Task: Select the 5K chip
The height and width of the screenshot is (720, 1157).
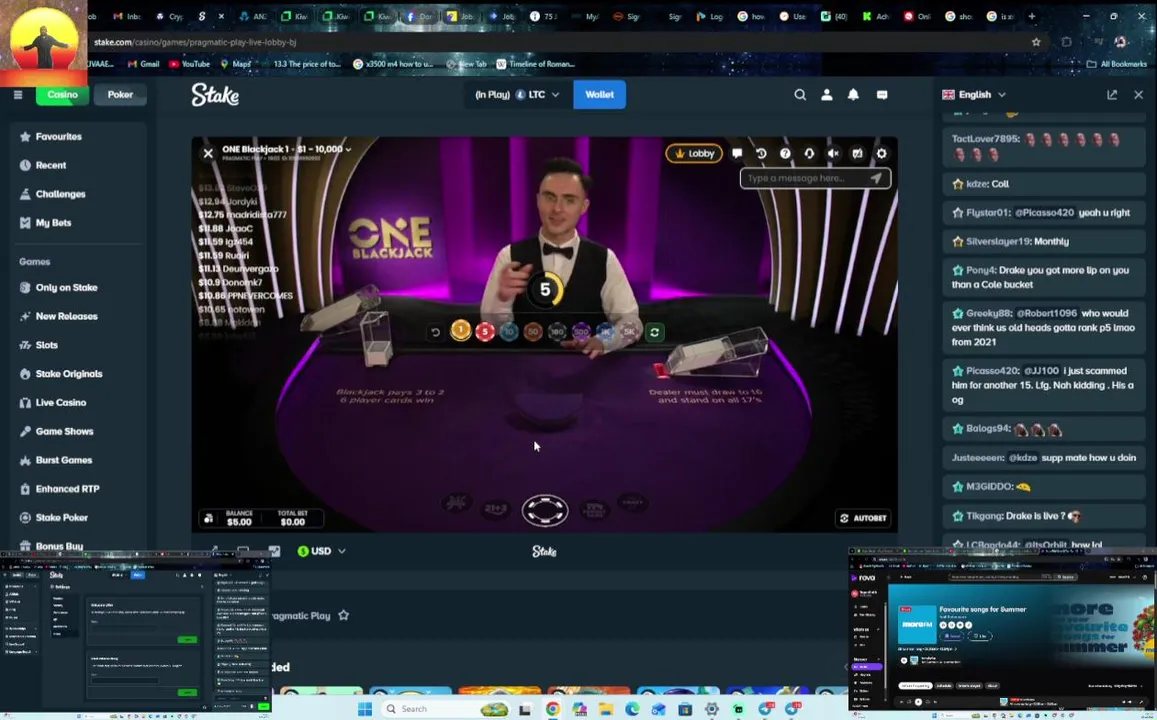Action: 629,332
